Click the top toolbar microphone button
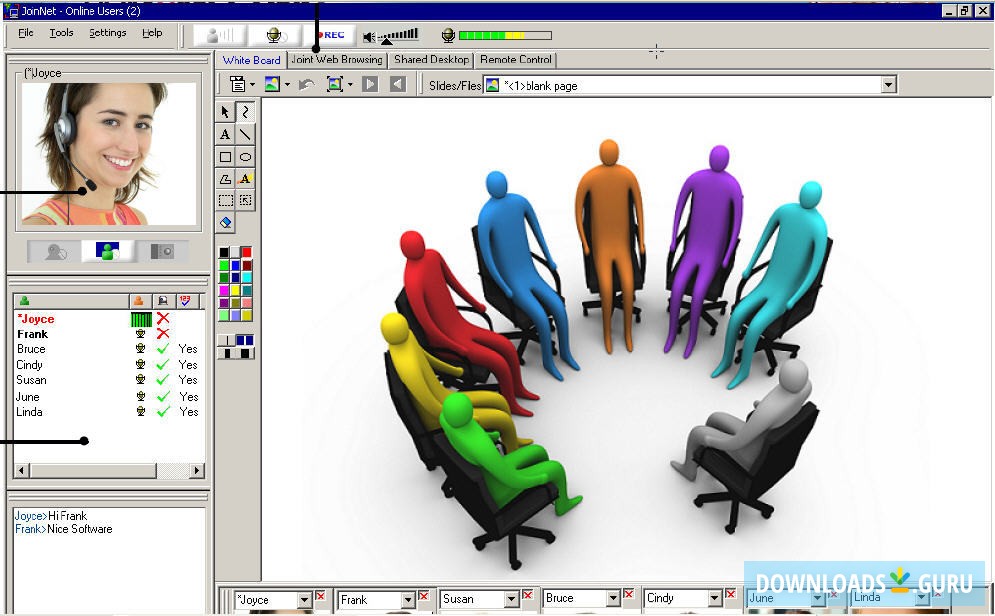Viewport: 995px width, 616px height. pyautogui.click(x=275, y=36)
